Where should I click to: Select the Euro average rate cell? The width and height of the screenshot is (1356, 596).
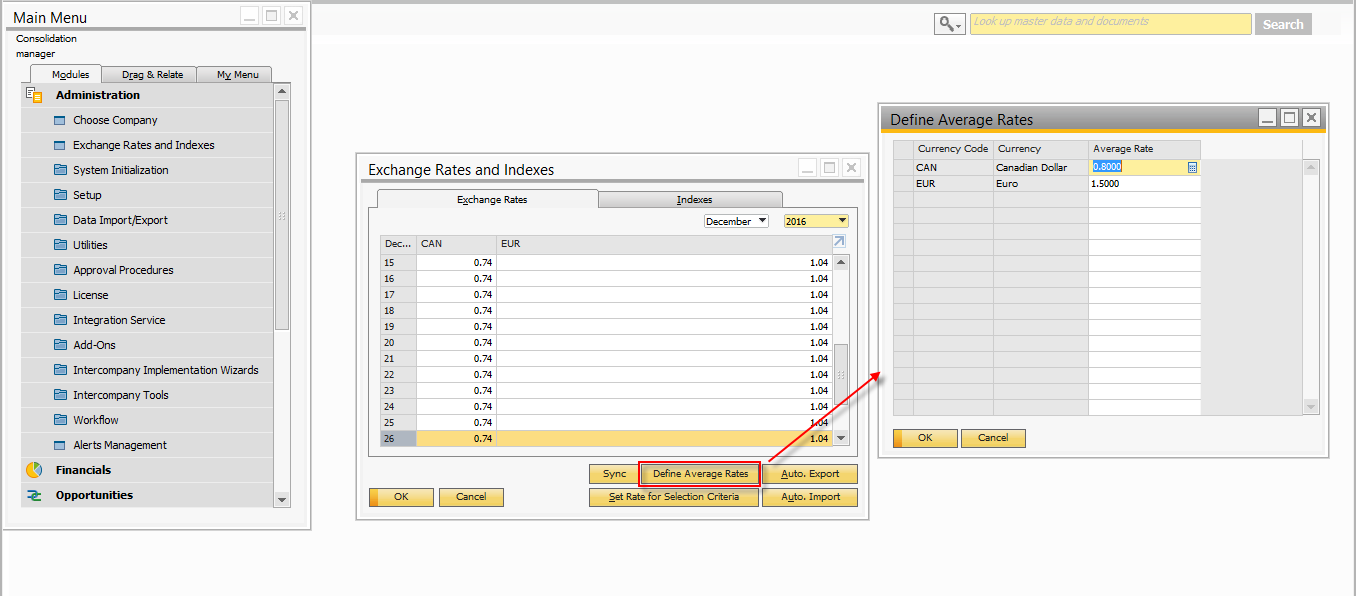(1143, 184)
